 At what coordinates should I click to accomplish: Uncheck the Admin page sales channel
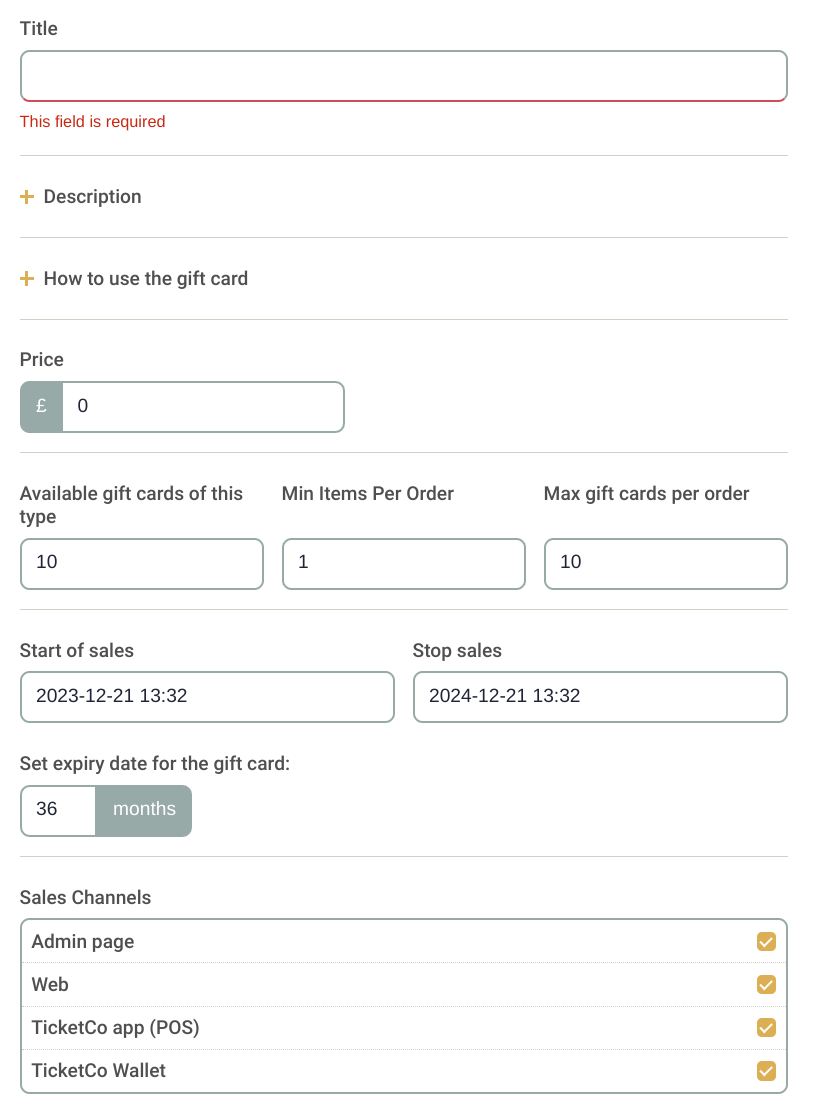coord(766,942)
